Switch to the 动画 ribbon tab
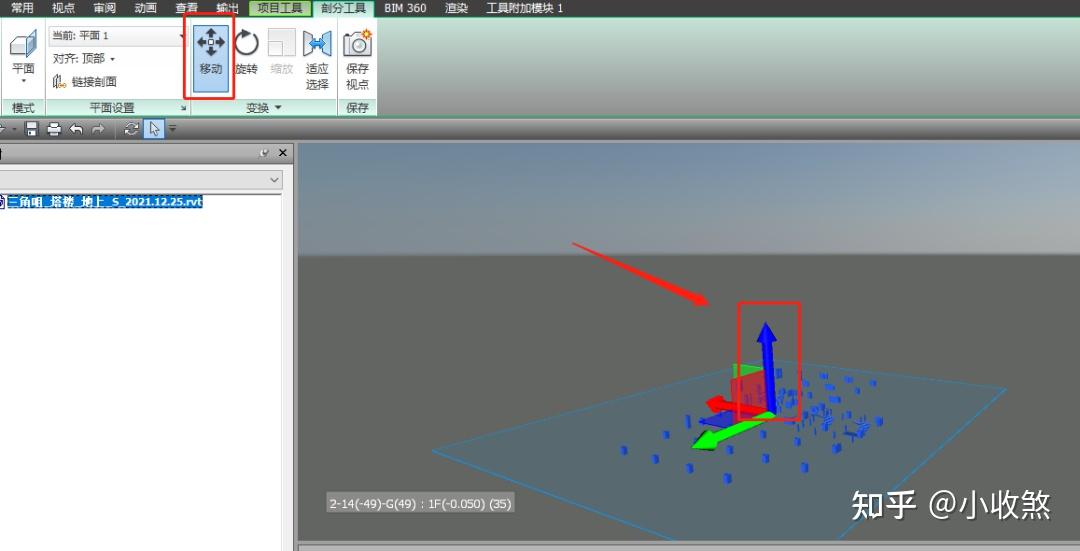Viewport: 1080px width, 551px height. pyautogui.click(x=146, y=8)
